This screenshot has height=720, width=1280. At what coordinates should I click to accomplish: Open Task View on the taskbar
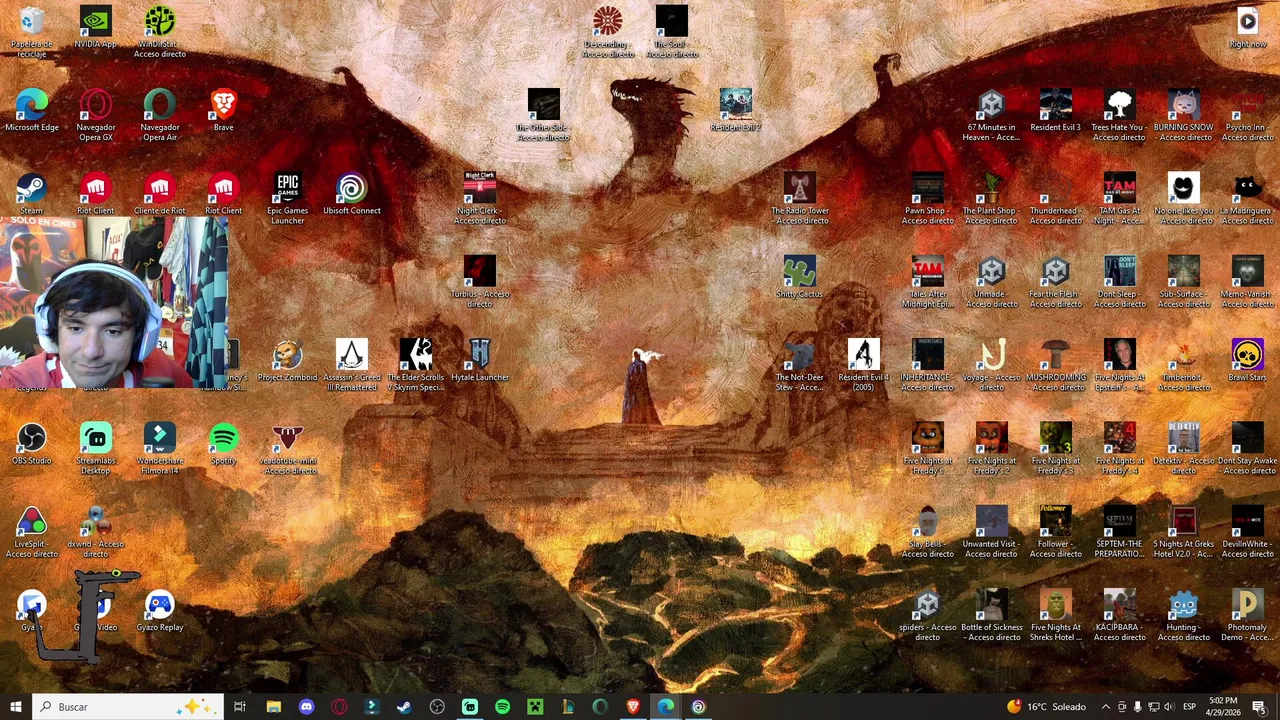240,707
